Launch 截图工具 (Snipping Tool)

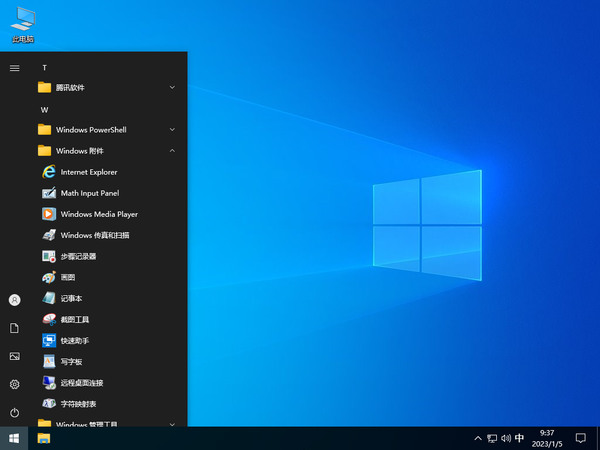click(74, 319)
